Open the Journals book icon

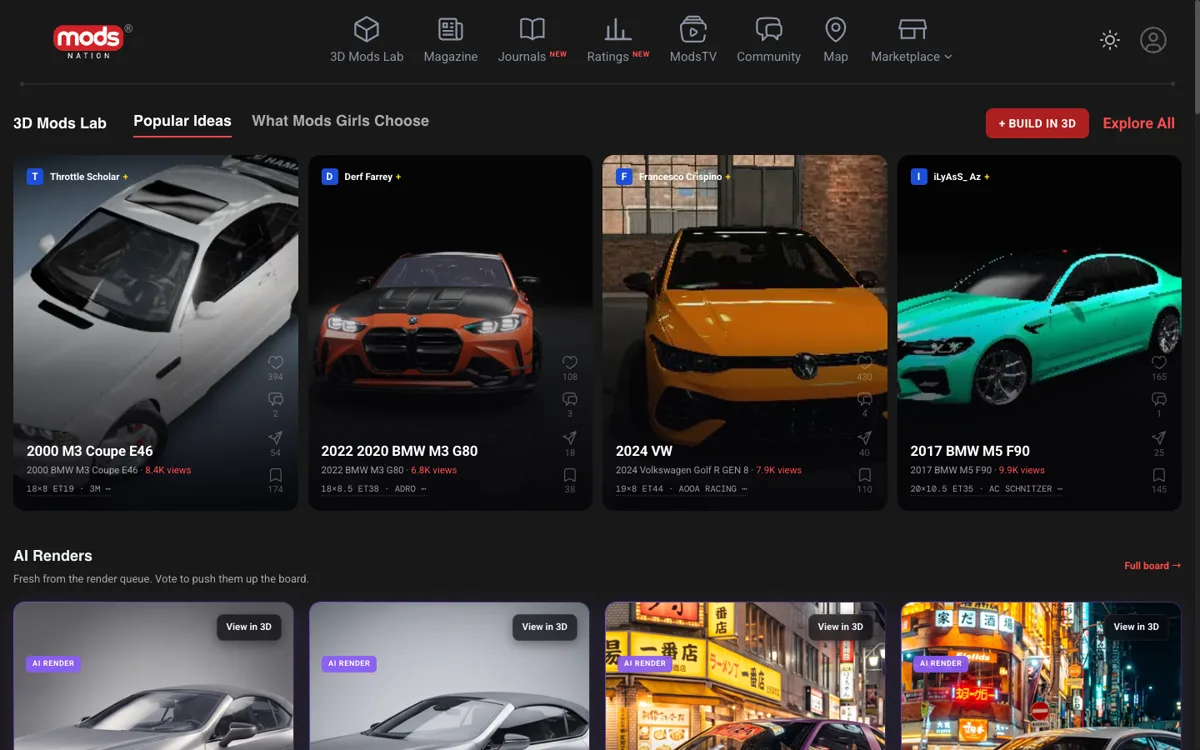click(x=532, y=29)
